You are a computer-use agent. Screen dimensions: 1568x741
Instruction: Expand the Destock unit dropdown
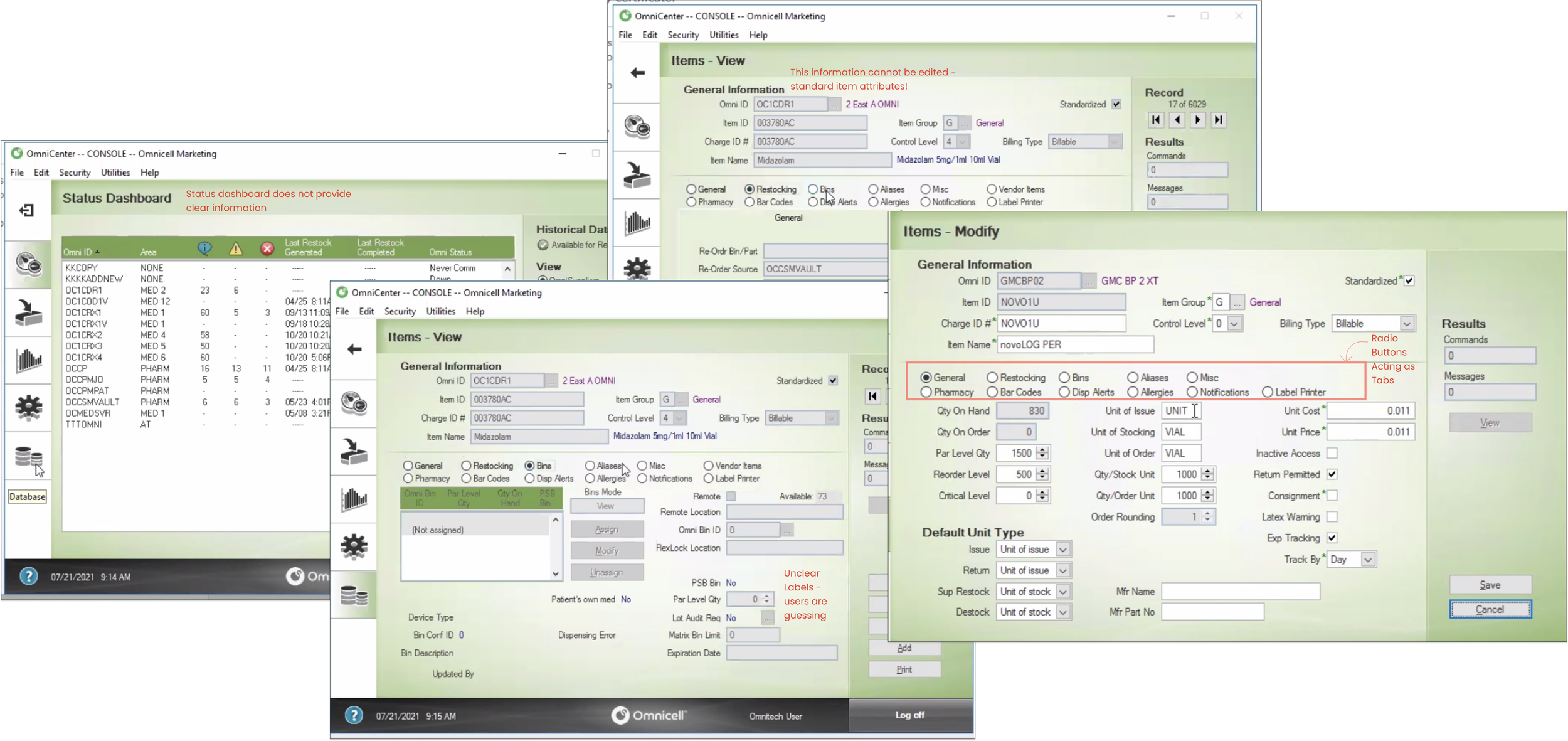1063,612
